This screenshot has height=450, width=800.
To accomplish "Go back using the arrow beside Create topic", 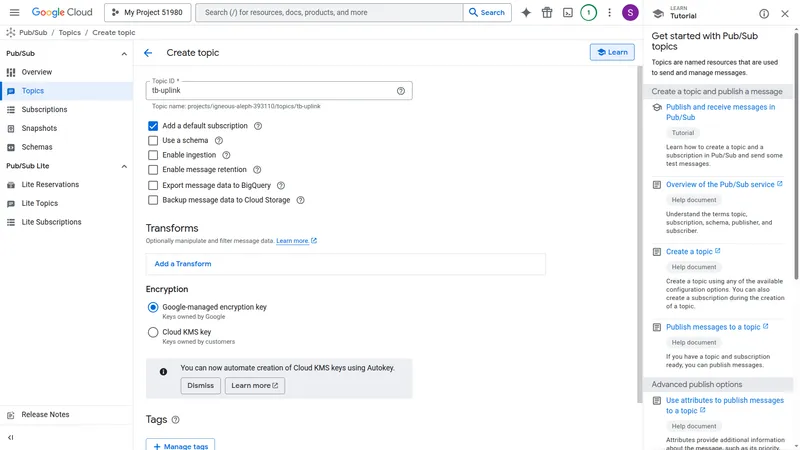I will click(148, 53).
